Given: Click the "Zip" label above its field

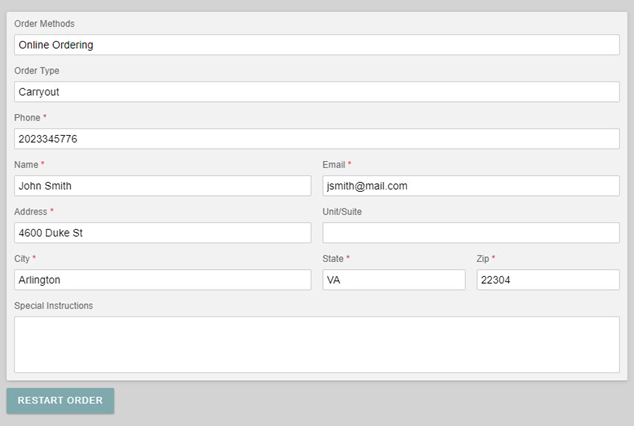Looking at the screenshot, I should coord(482,259).
